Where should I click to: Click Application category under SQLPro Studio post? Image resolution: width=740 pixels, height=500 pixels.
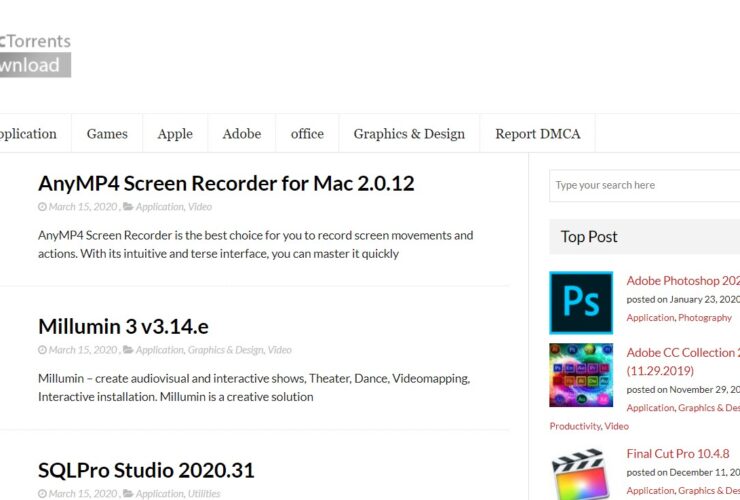[160, 493]
